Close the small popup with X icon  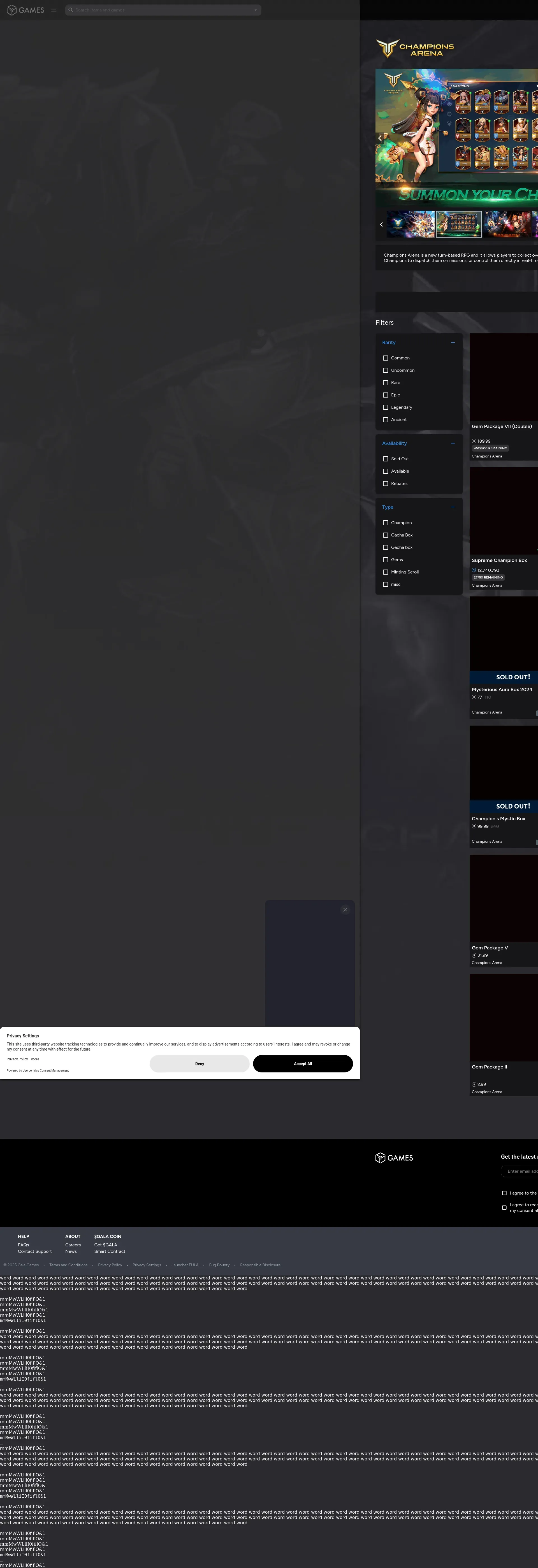point(345,910)
